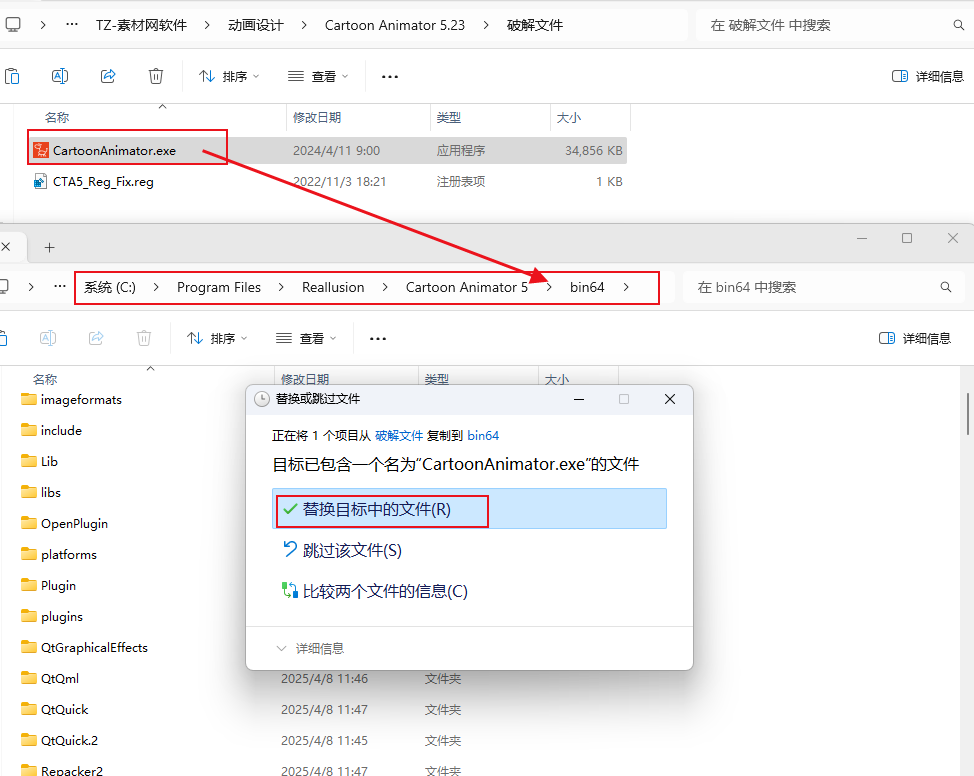Viewport: 974px width, 776px height.
Task: Click the CartoonAnimator.exe application icon
Action: pyautogui.click(x=41, y=150)
